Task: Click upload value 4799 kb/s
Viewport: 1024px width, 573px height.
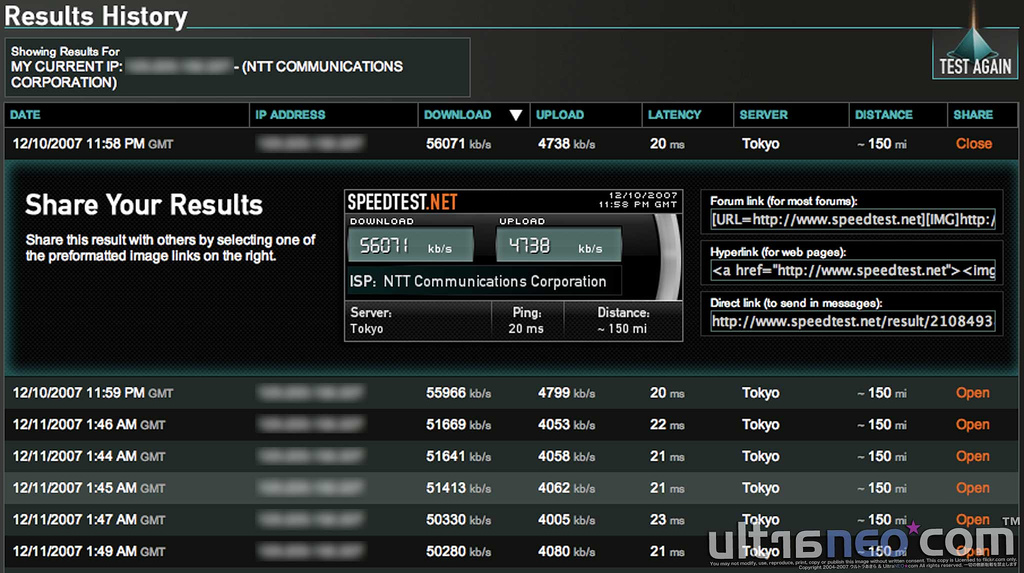Action: click(x=566, y=393)
